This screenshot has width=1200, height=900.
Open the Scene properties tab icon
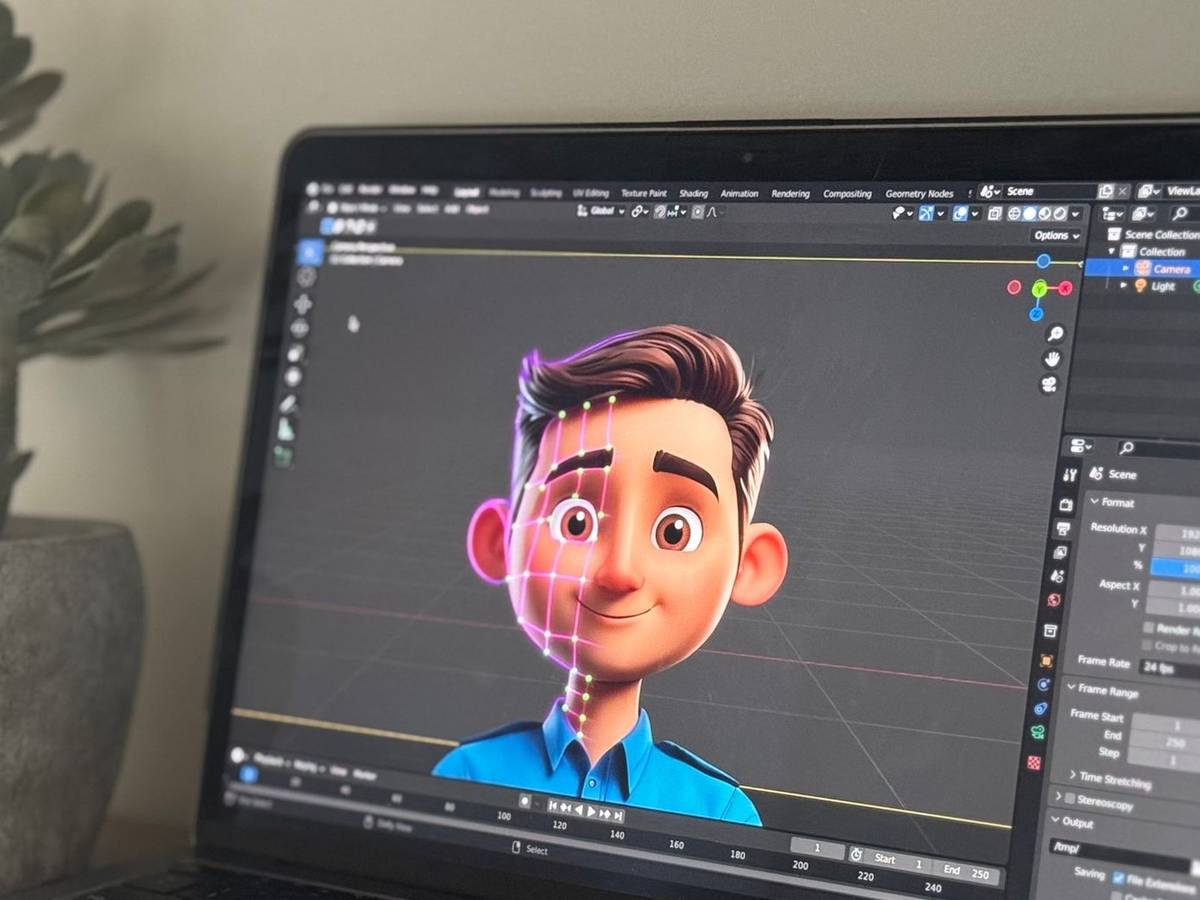pyautogui.click(x=1057, y=577)
